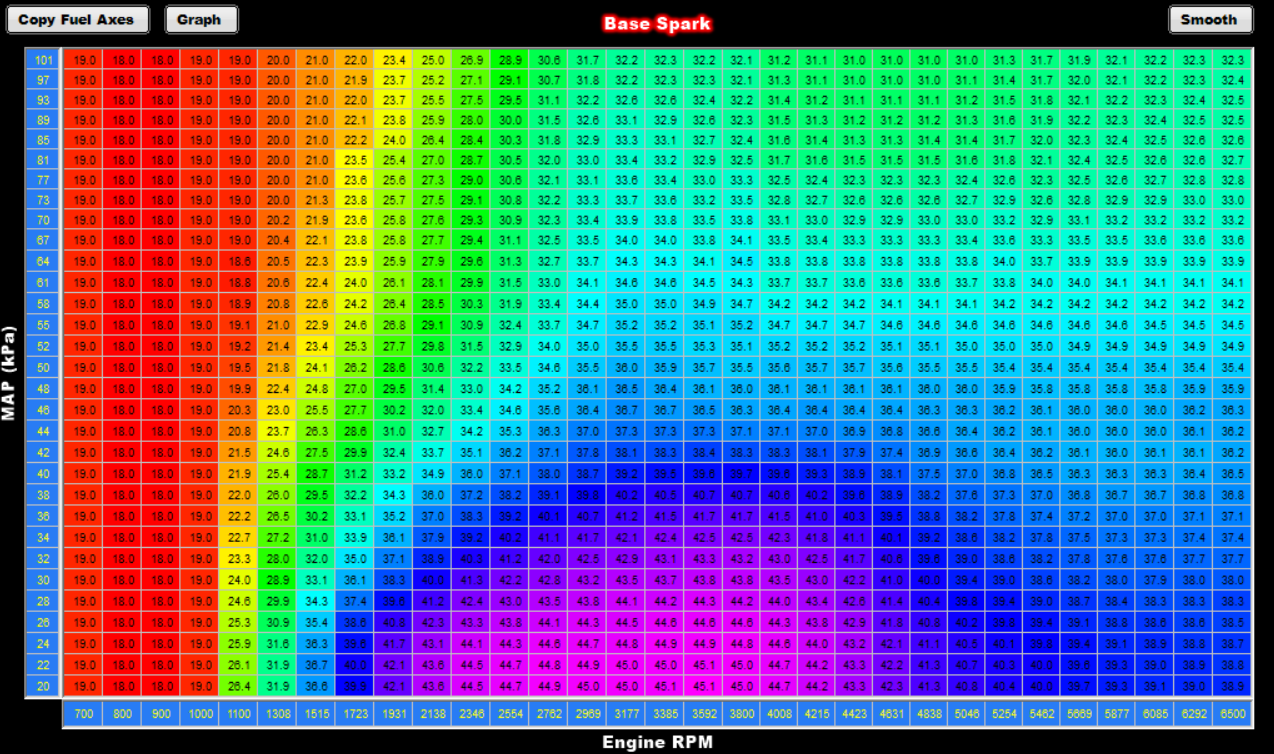
Task: Select the 2554 RPM column header
Action: tap(510, 714)
